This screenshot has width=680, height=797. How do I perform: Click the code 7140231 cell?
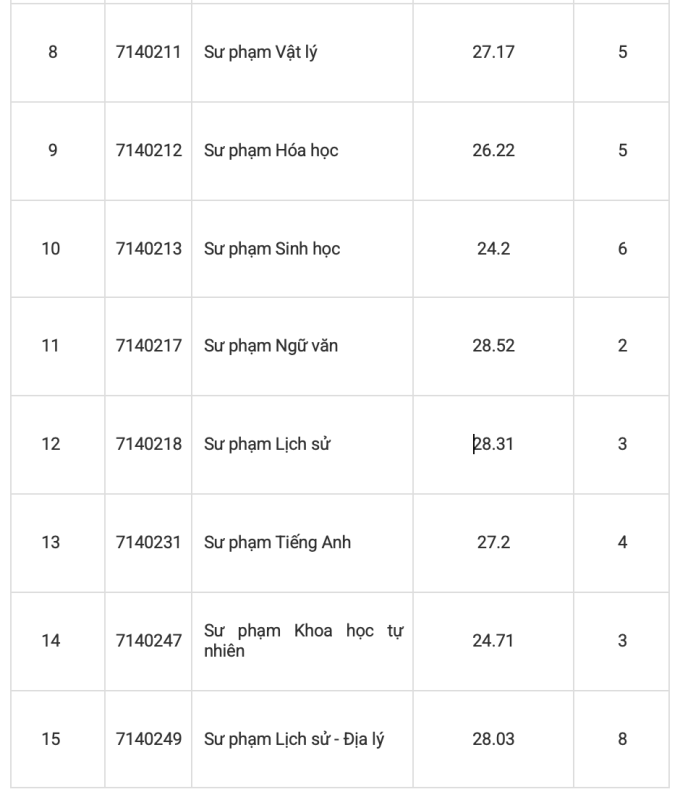(148, 542)
